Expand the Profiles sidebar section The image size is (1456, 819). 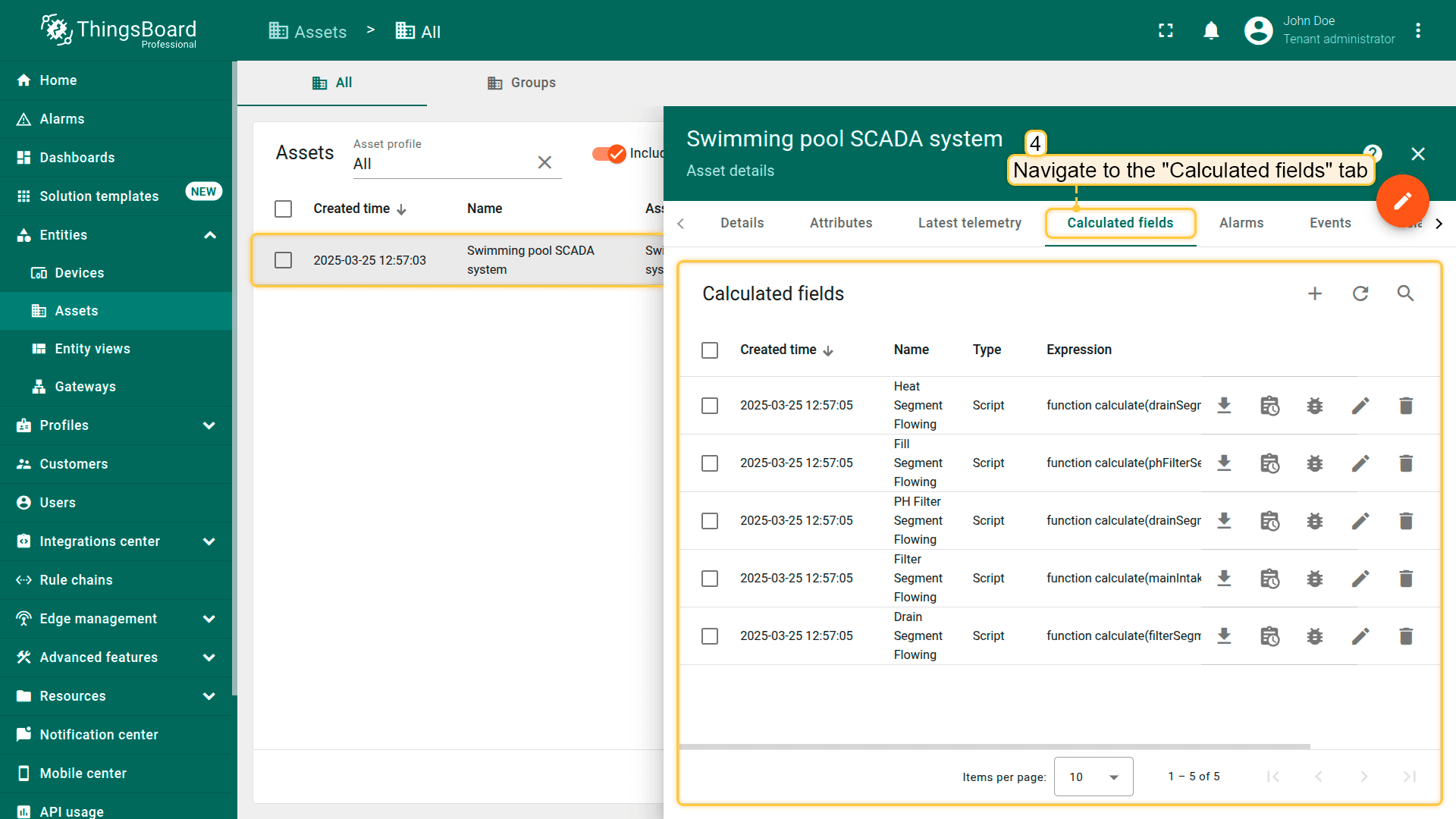click(x=209, y=425)
